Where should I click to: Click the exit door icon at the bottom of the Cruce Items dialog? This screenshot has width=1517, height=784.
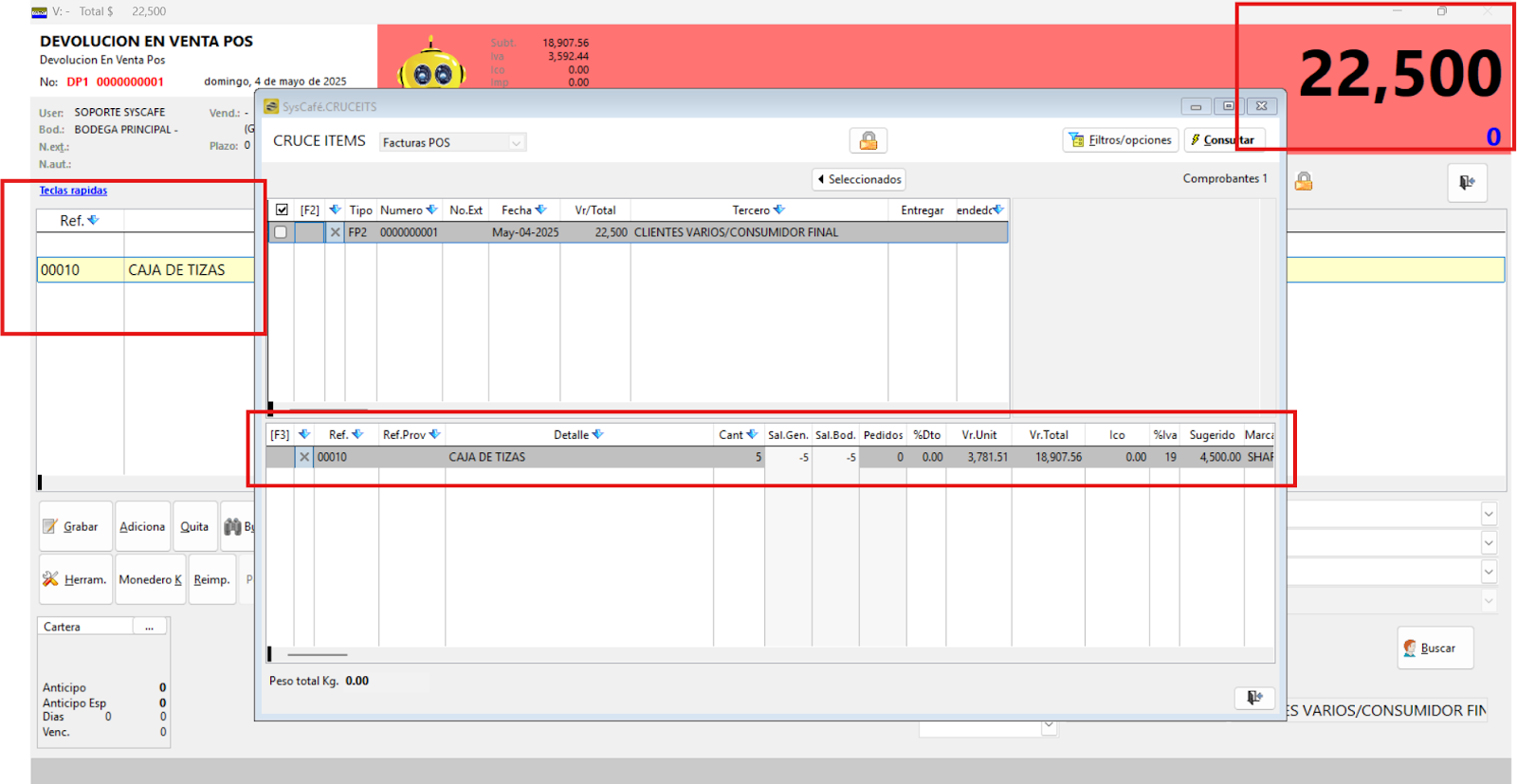1254,698
